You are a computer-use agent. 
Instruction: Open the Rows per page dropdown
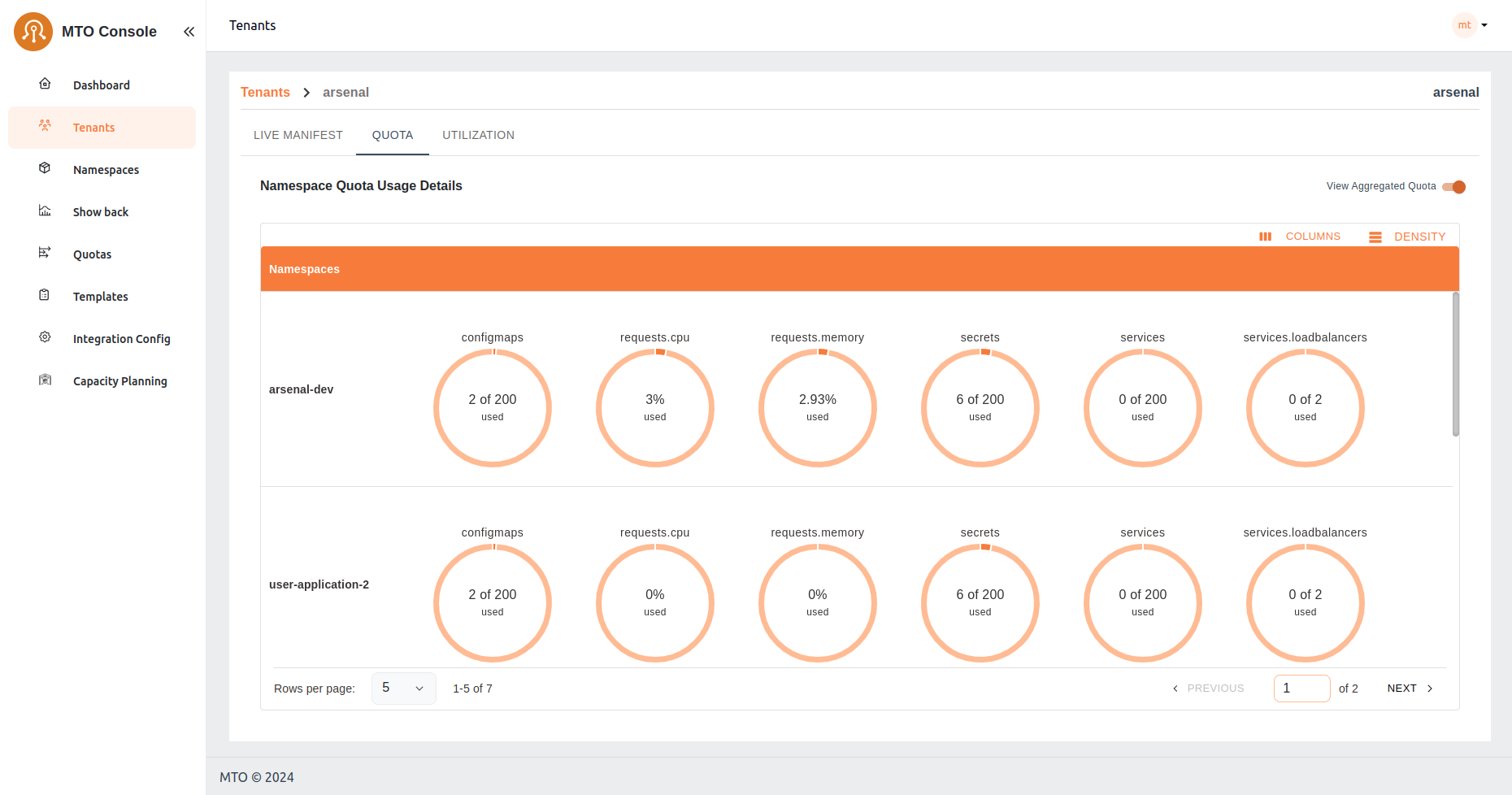pos(403,689)
